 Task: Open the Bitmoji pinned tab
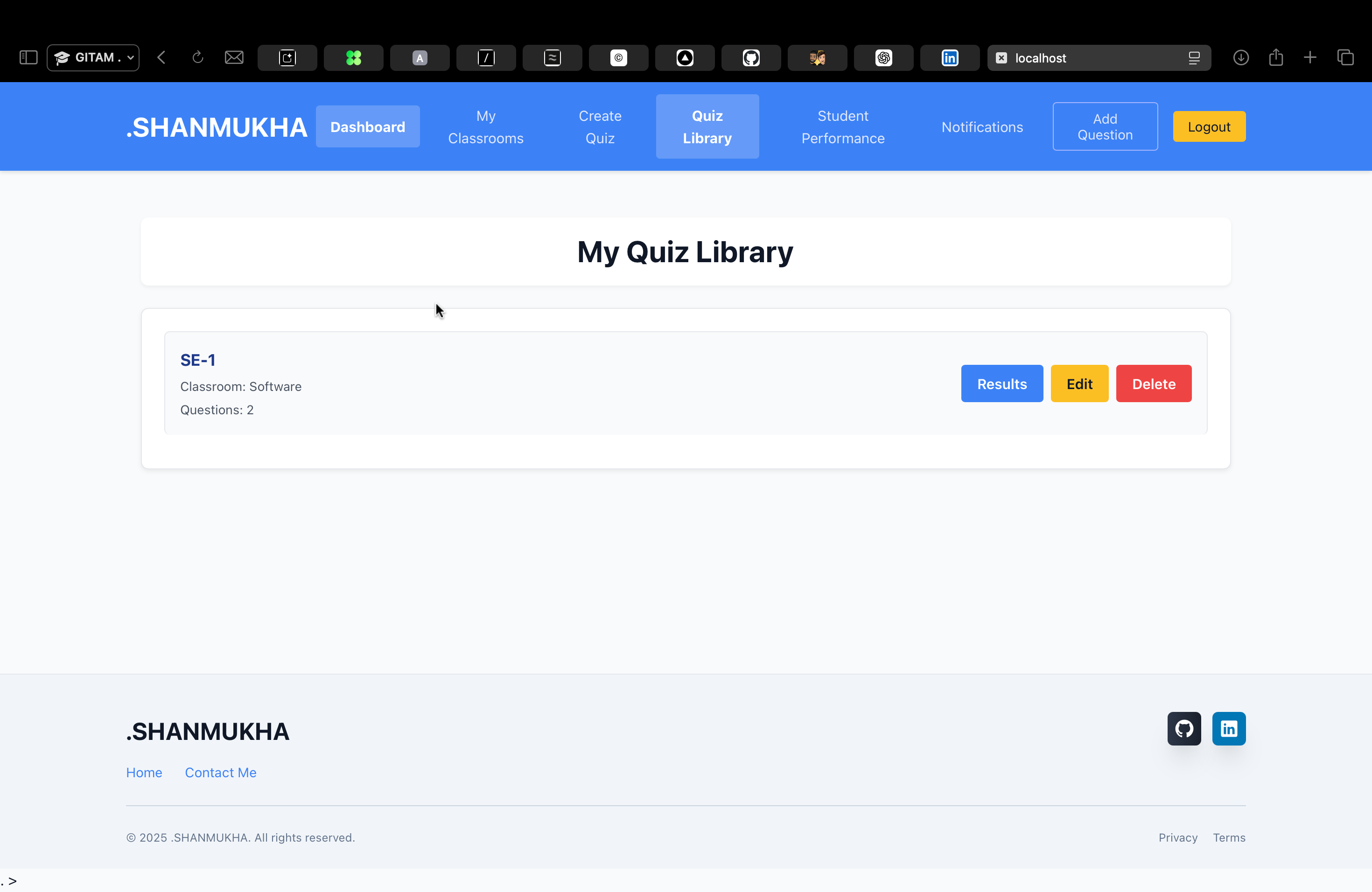click(x=817, y=58)
